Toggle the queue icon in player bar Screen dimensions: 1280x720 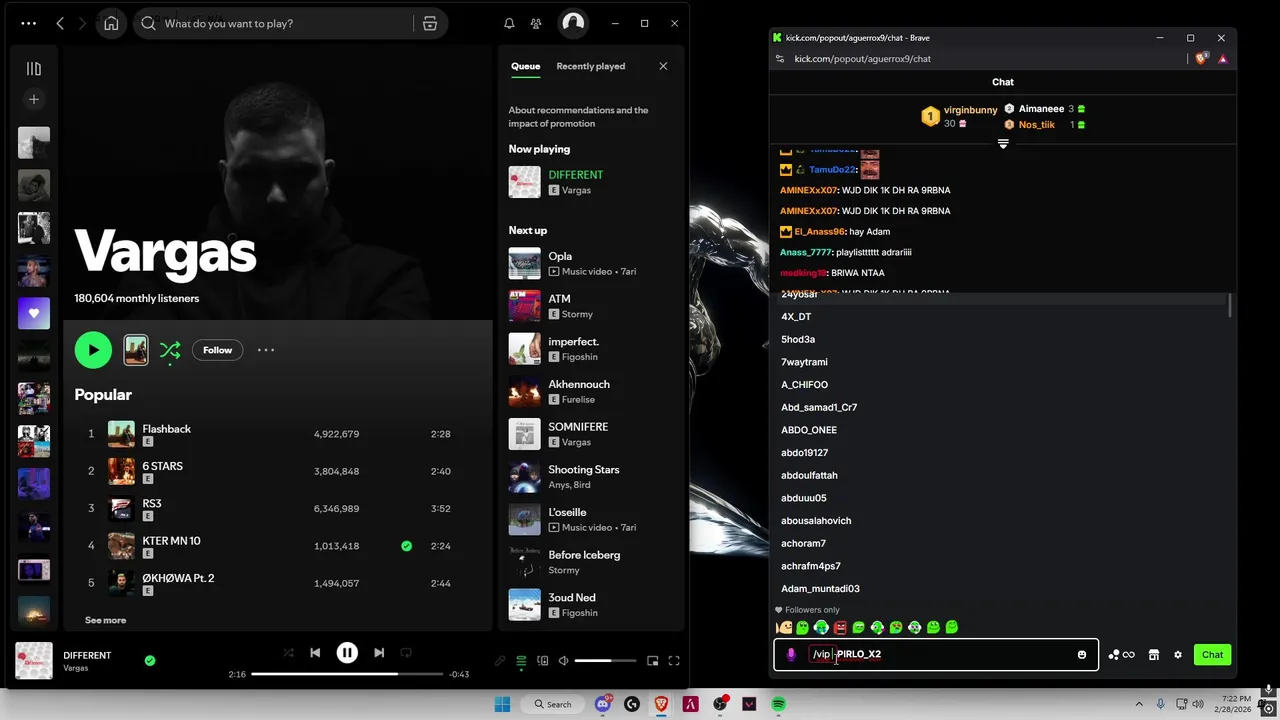(x=521, y=660)
